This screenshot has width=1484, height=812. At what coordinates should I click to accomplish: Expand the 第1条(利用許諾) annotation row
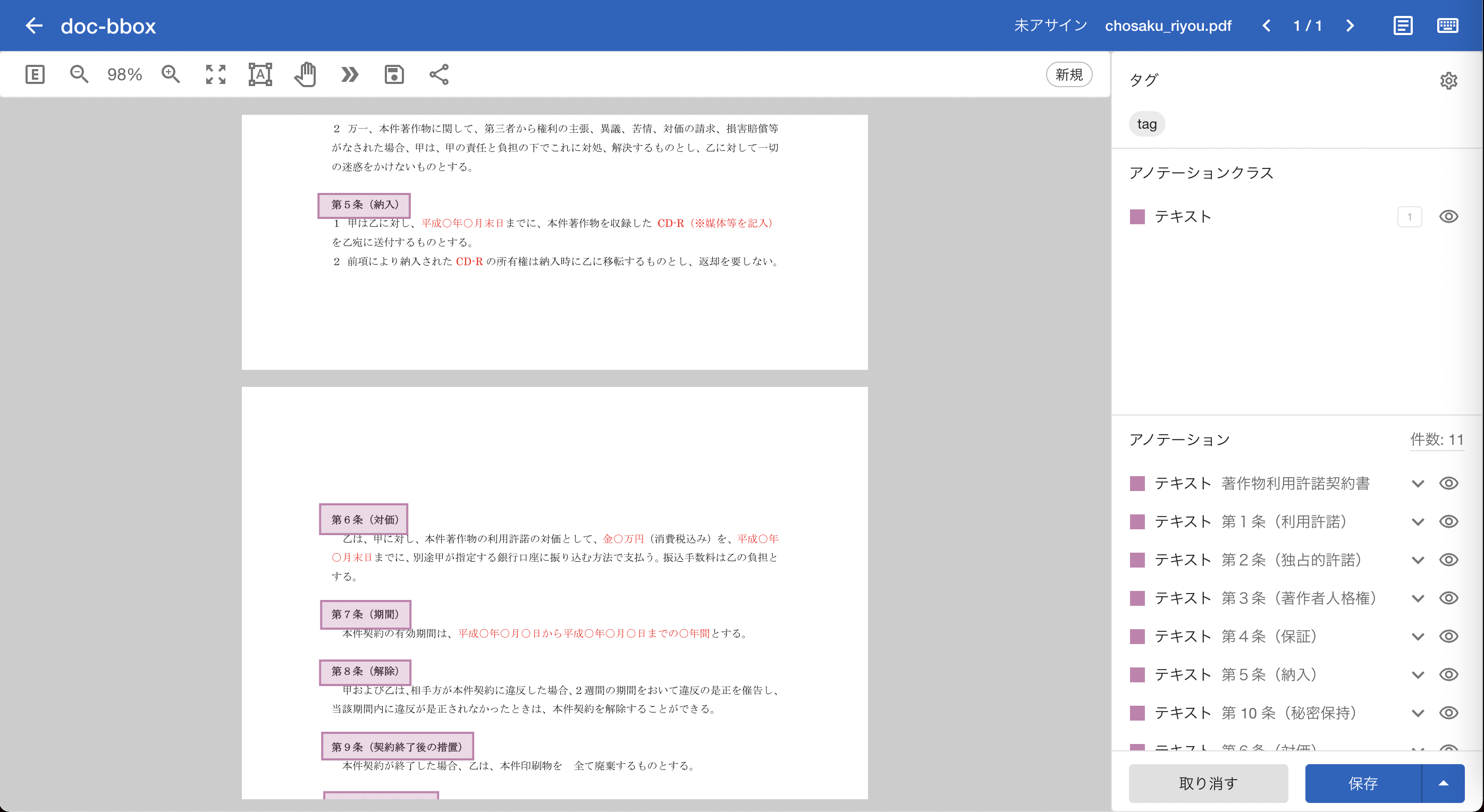(1418, 522)
